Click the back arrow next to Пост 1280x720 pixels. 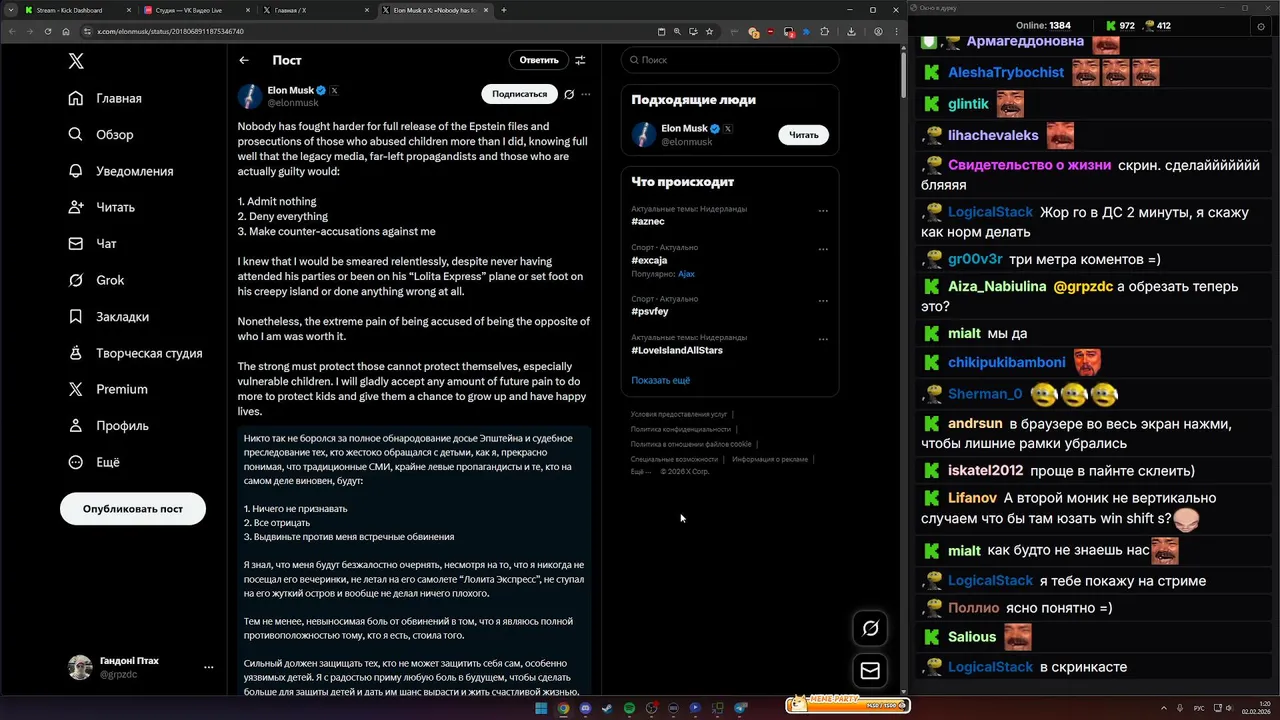click(x=244, y=60)
